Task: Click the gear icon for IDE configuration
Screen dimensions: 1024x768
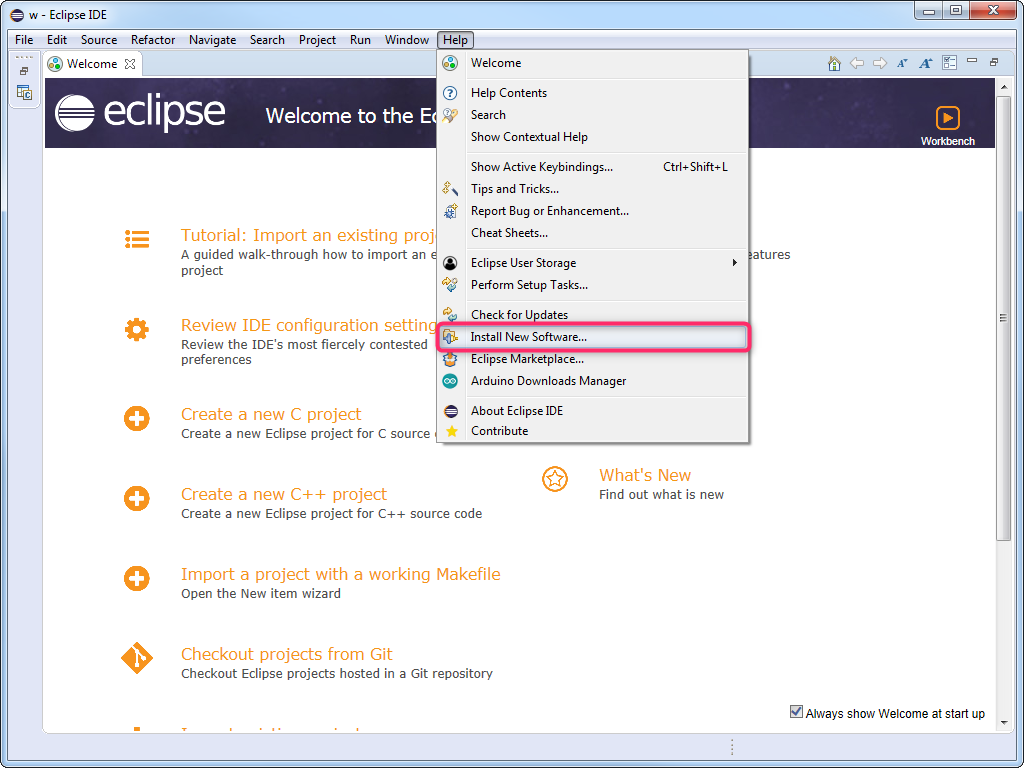Action: 136,329
